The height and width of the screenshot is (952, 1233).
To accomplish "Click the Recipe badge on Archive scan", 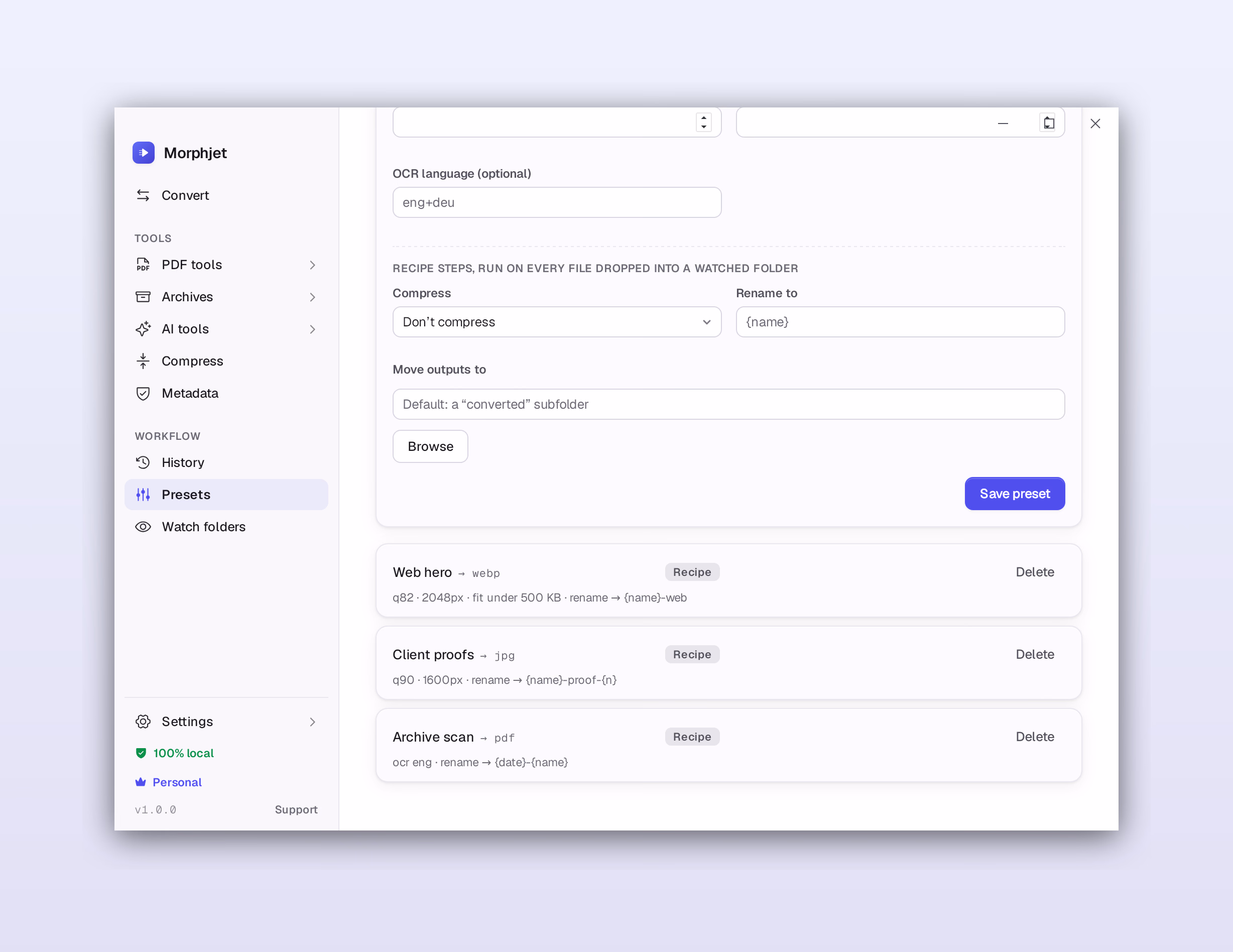I will (x=692, y=737).
